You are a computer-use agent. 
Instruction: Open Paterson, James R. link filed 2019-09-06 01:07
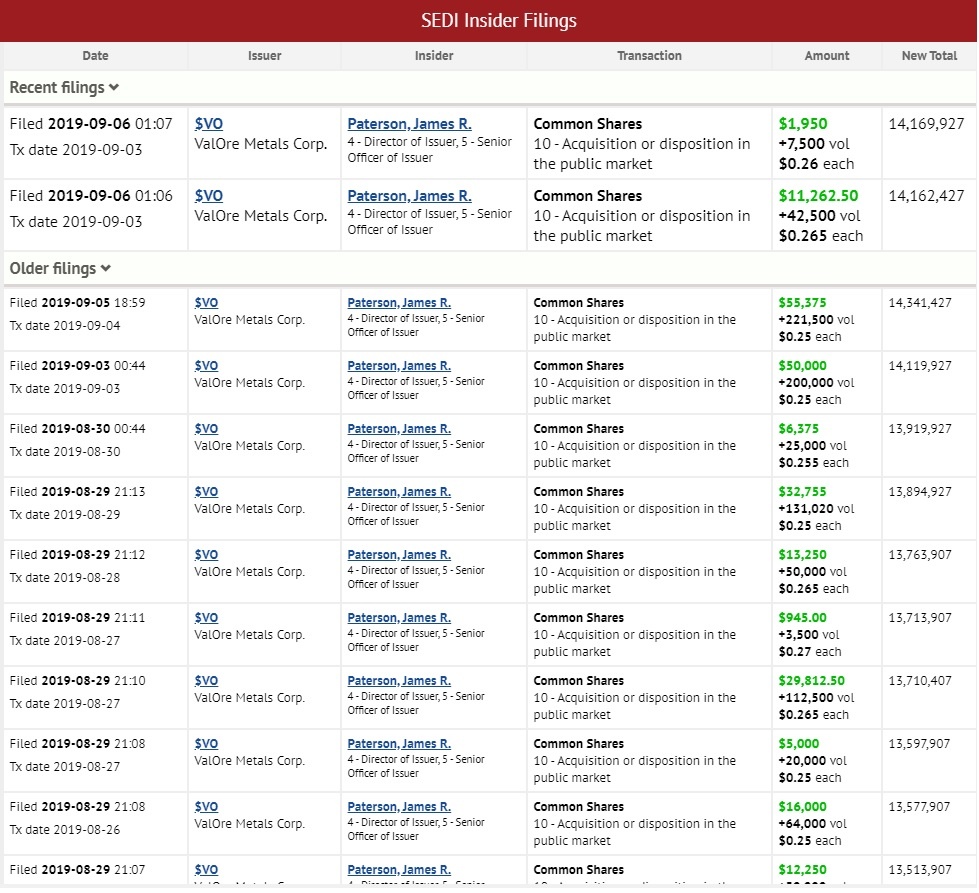(410, 124)
